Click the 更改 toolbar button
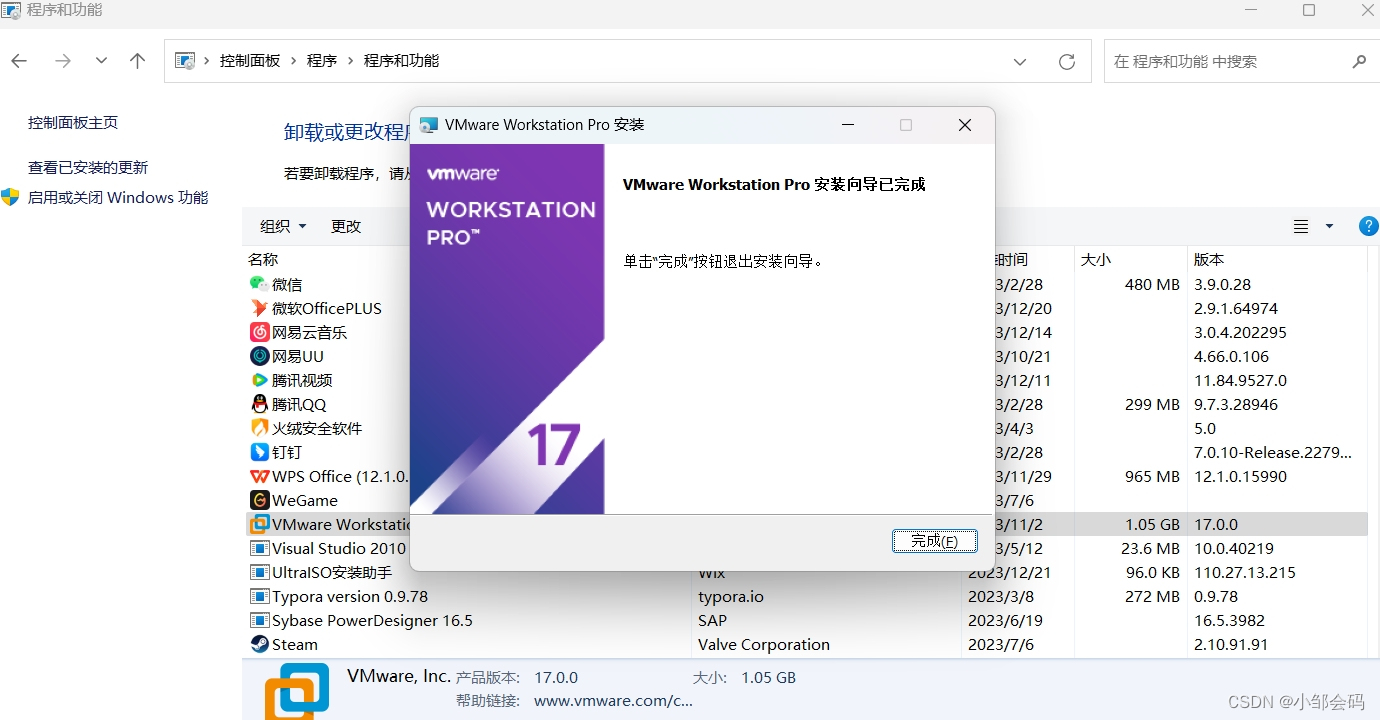This screenshot has height=720, width=1380. 346,226
